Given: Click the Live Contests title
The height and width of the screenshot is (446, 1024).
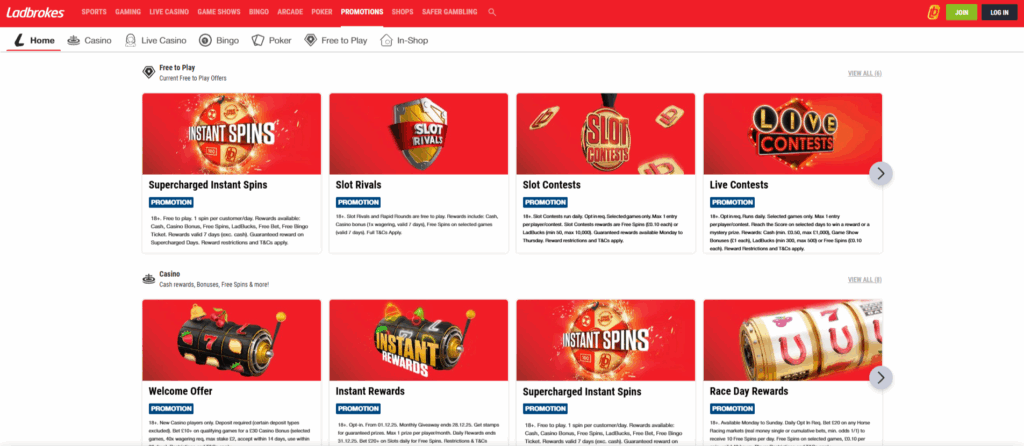Looking at the screenshot, I should point(739,185).
